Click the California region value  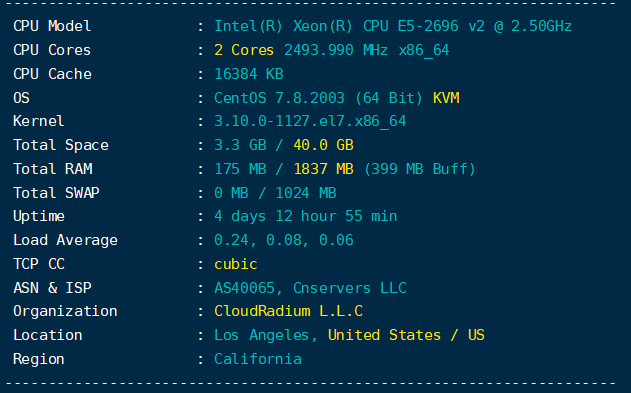tap(258, 359)
